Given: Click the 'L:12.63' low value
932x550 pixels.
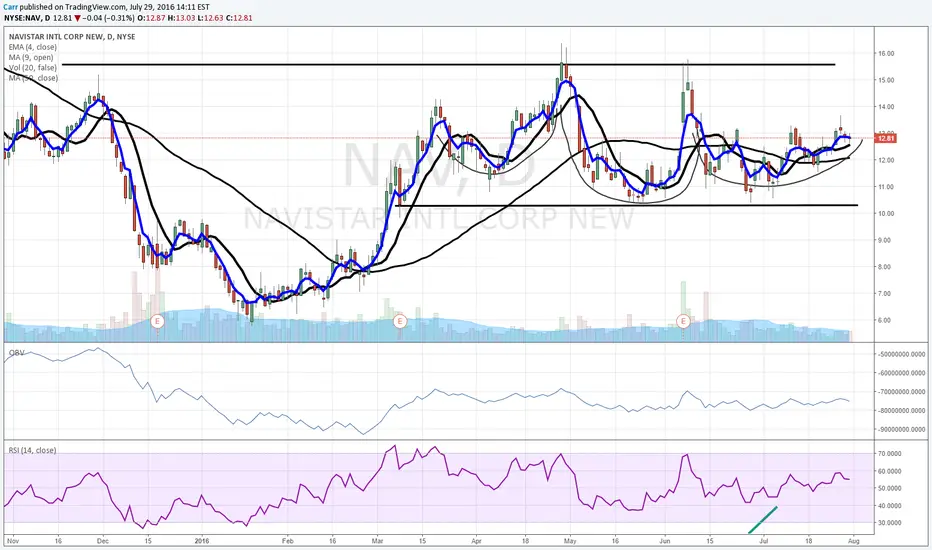Looking at the screenshot, I should tap(209, 18).
